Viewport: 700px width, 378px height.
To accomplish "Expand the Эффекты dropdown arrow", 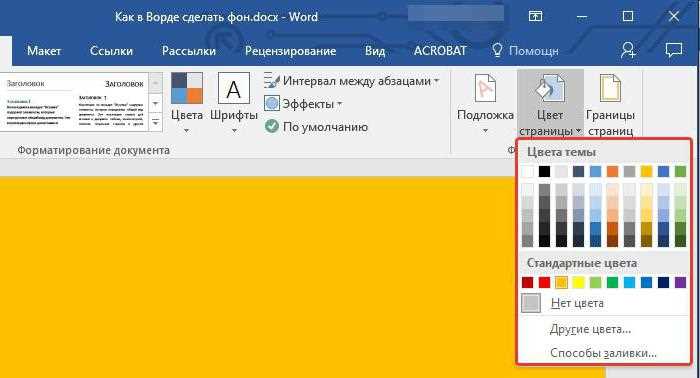I will (340, 104).
